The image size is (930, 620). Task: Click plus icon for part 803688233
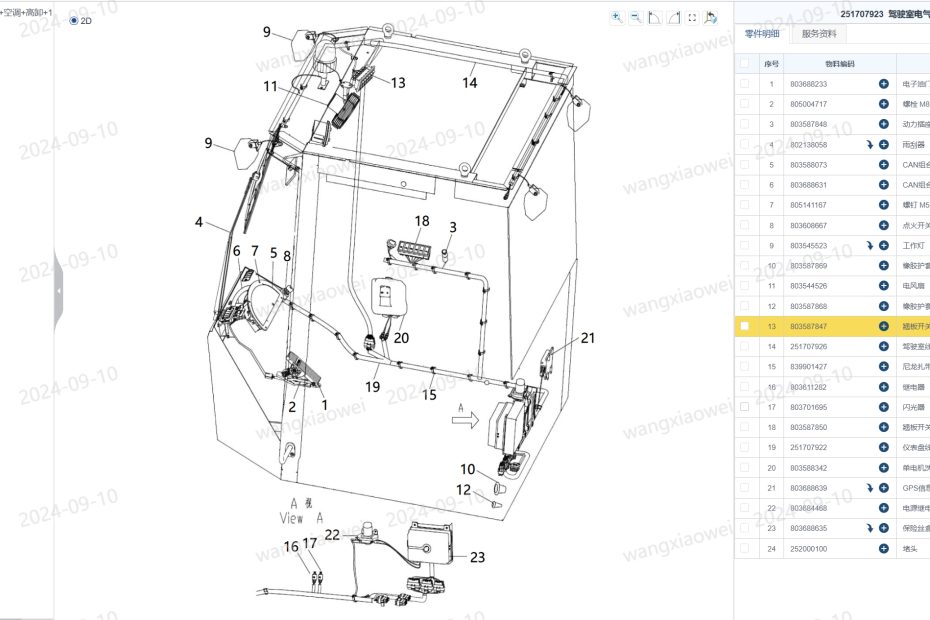[883, 85]
